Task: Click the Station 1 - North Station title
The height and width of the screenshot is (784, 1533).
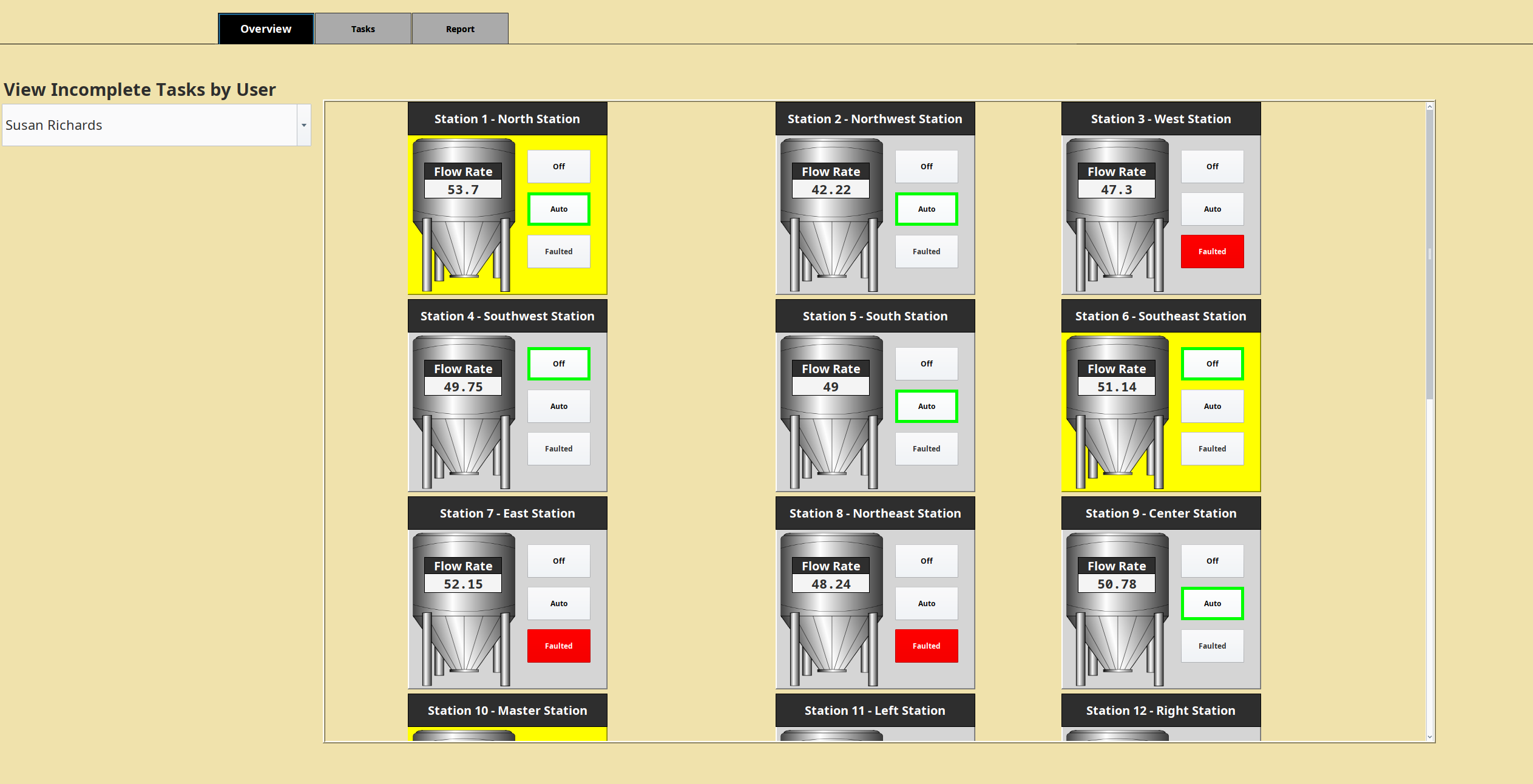Action: tap(507, 118)
